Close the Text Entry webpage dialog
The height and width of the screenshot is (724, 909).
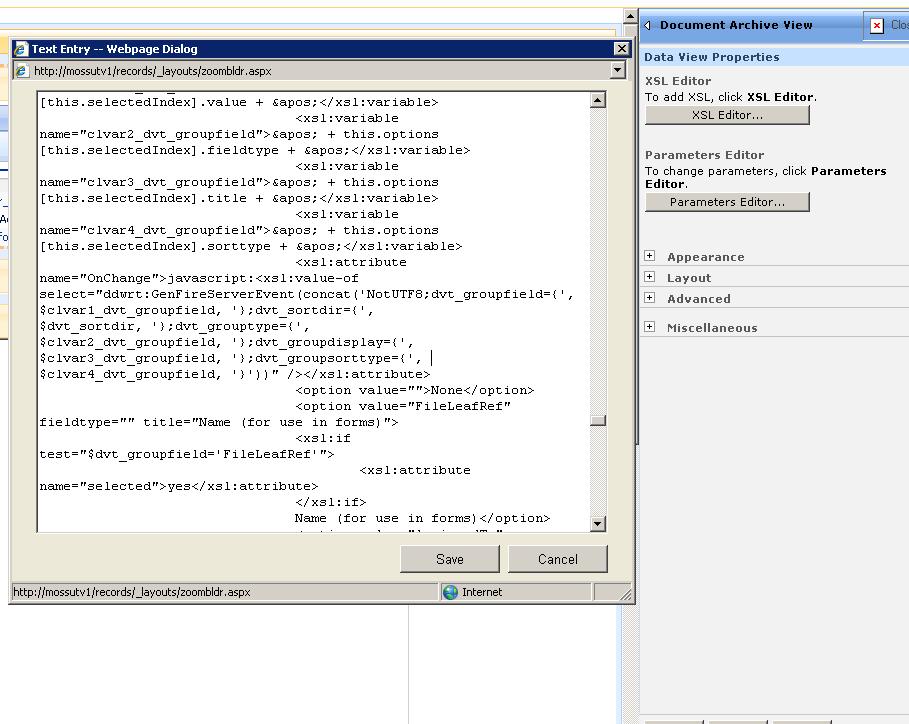click(621, 49)
